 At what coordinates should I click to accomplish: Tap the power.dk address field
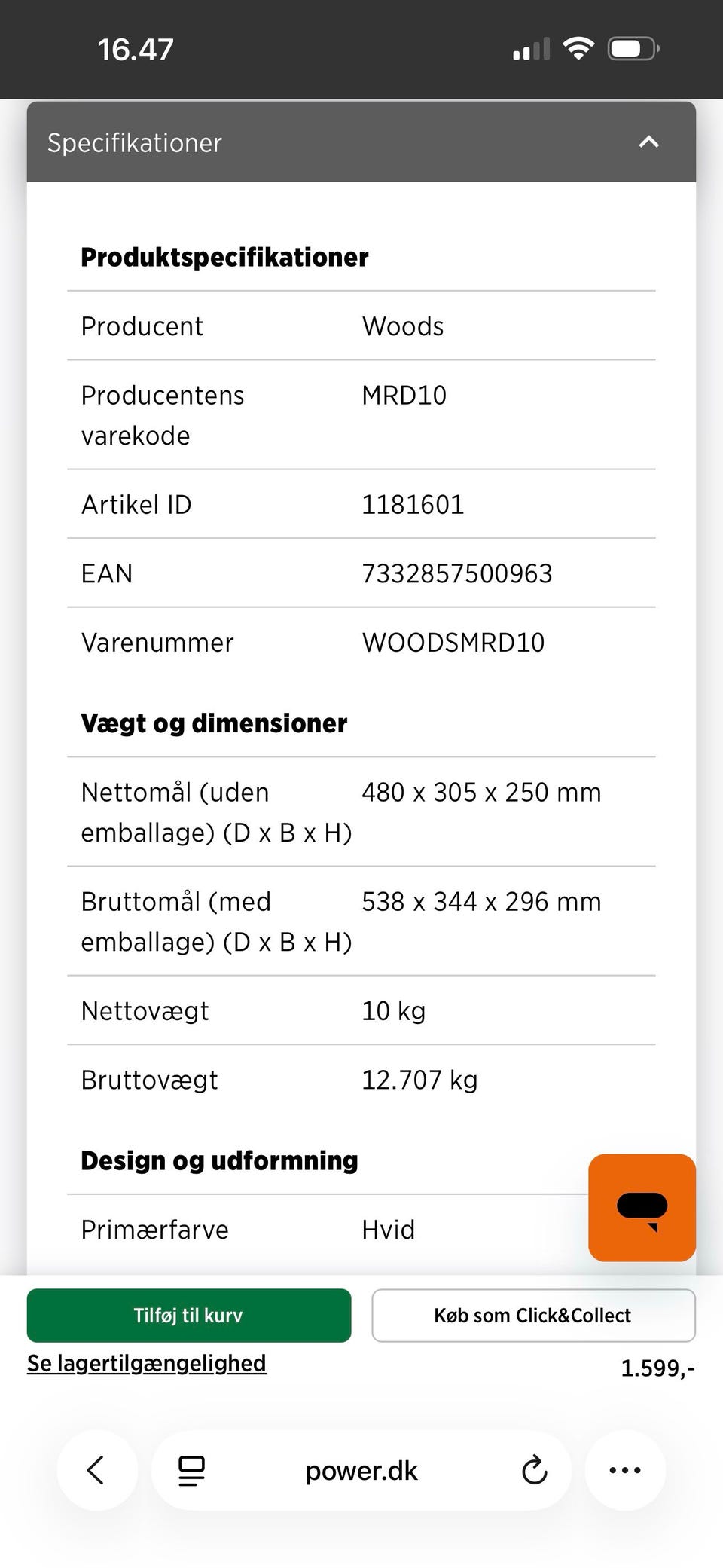361,1470
